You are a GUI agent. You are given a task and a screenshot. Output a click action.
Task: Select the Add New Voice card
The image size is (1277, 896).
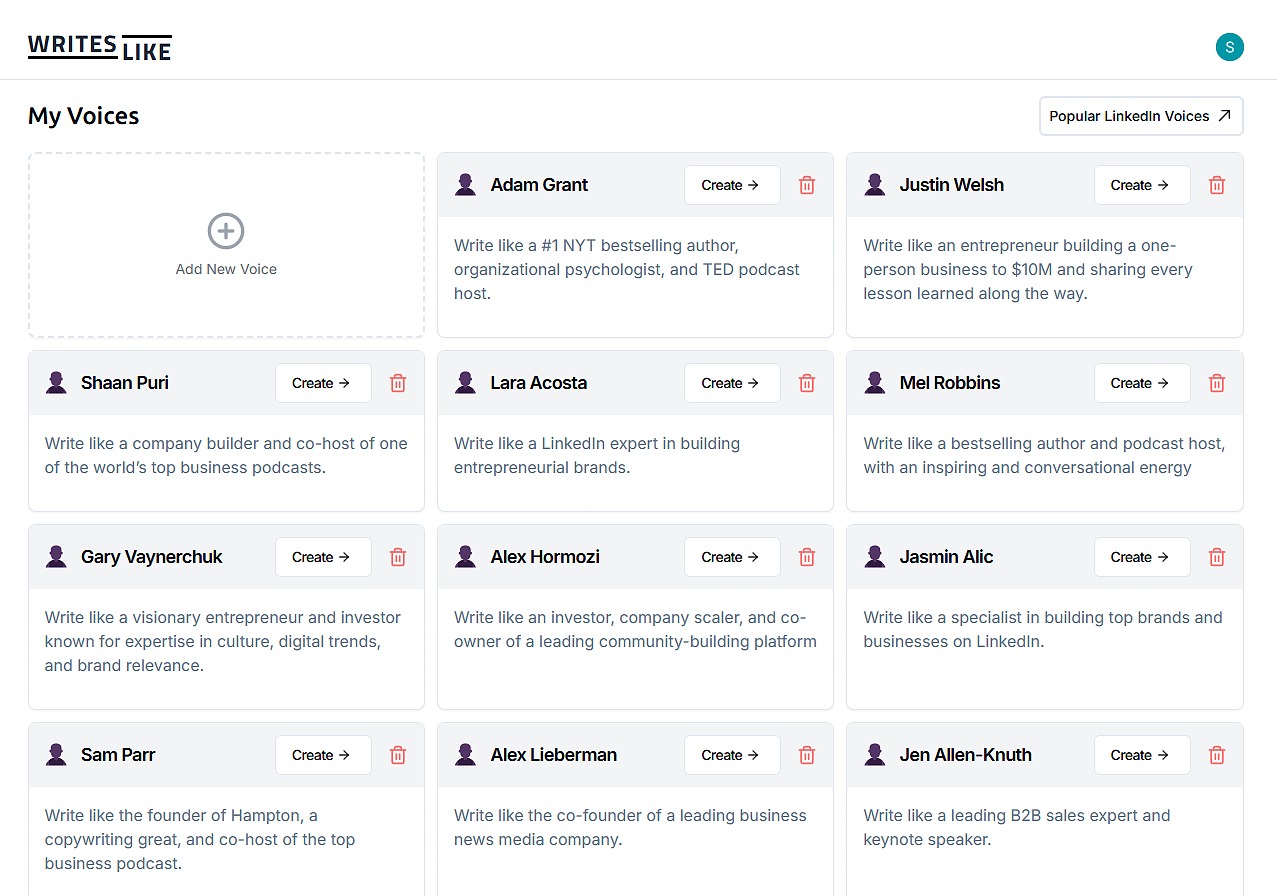click(x=226, y=246)
